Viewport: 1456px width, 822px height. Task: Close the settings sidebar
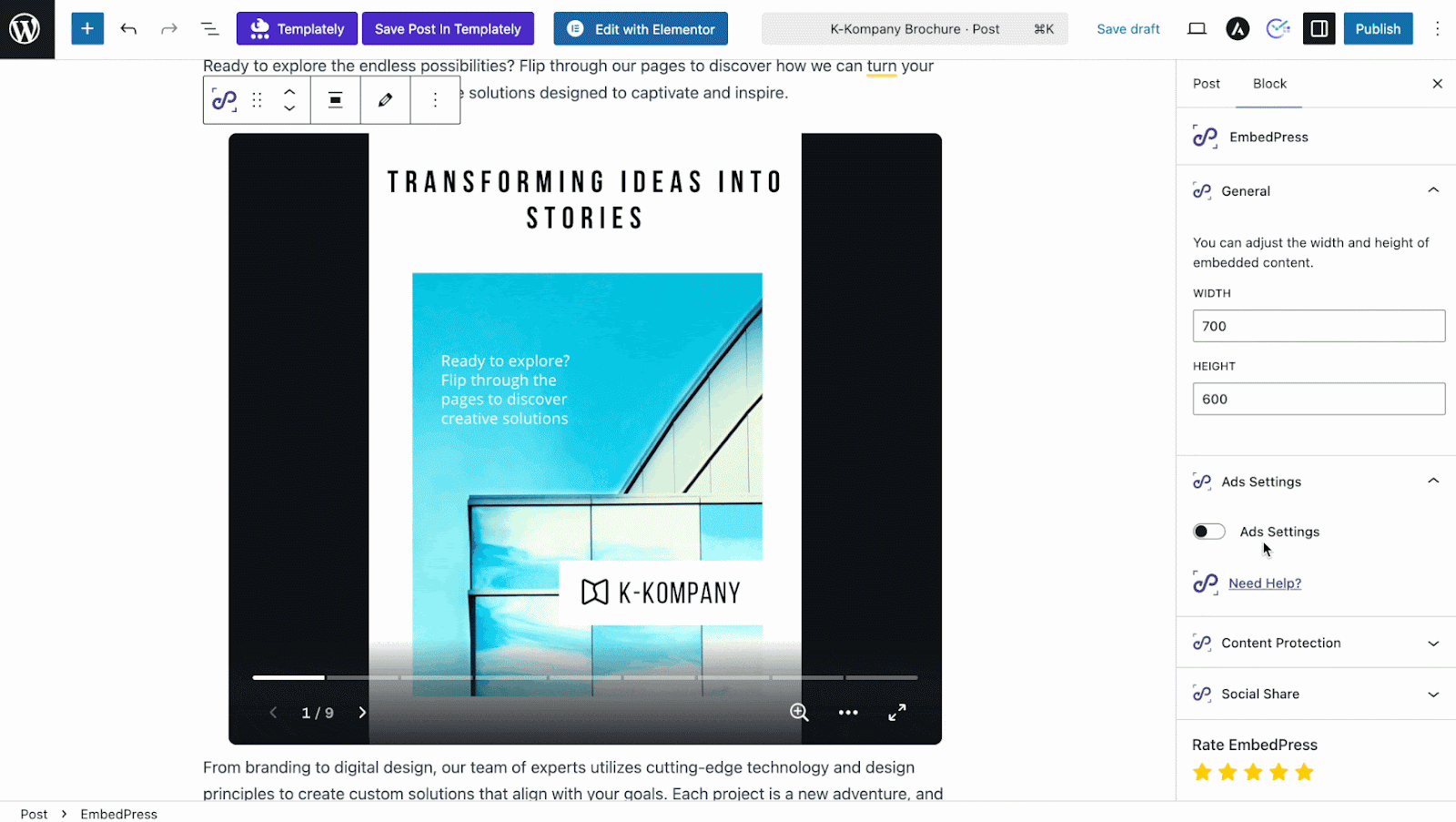pos(1438,84)
